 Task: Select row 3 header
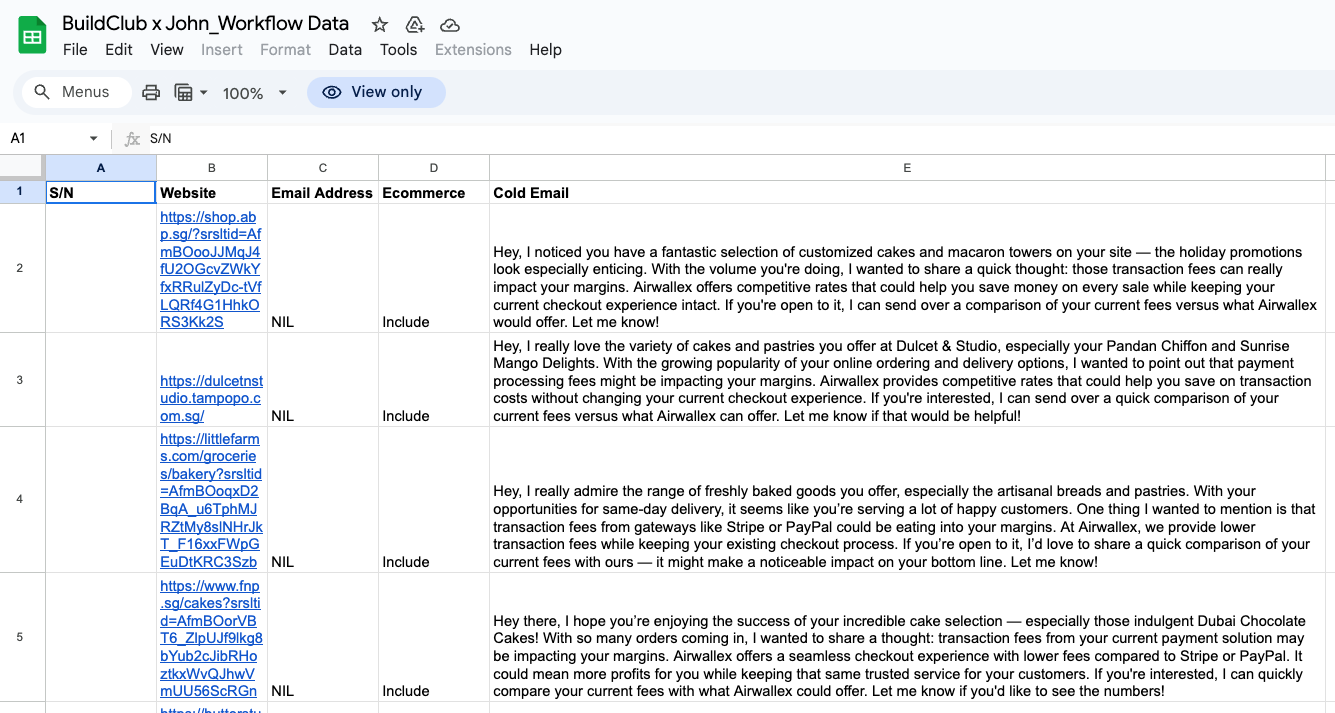coord(23,380)
